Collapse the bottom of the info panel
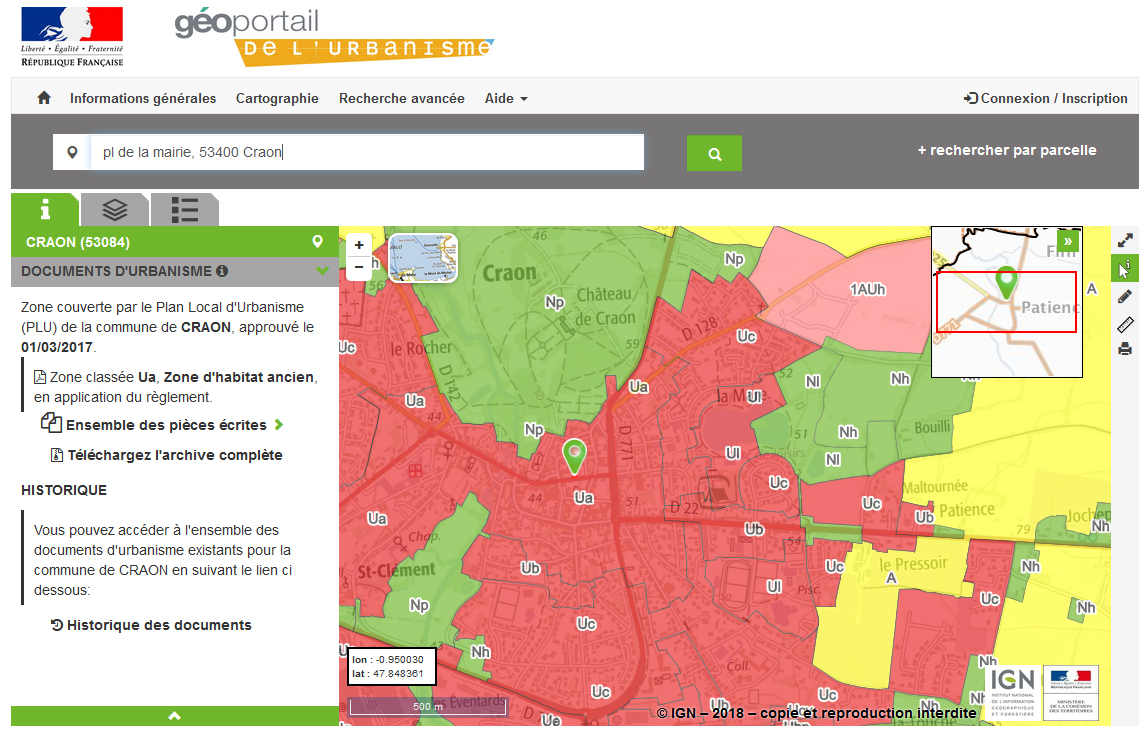The image size is (1145, 733). tap(175, 716)
